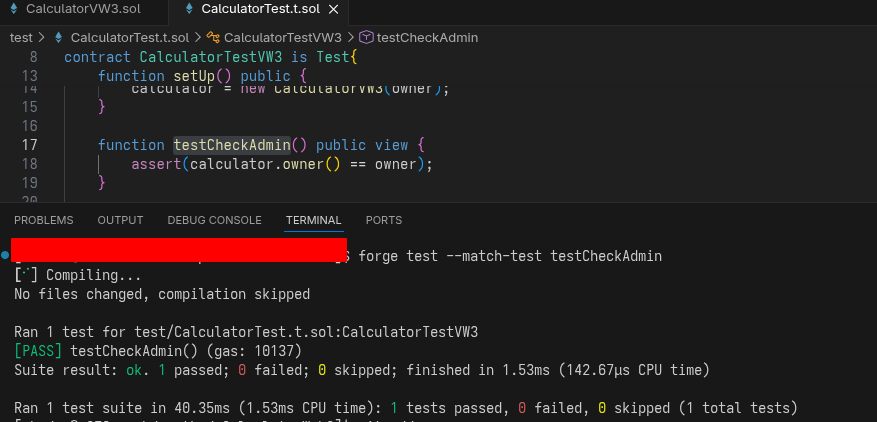The height and width of the screenshot is (422, 877).
Task: Click the class icon beside the CalculatorTestVW3 breadcrumb
Action: 213,37
